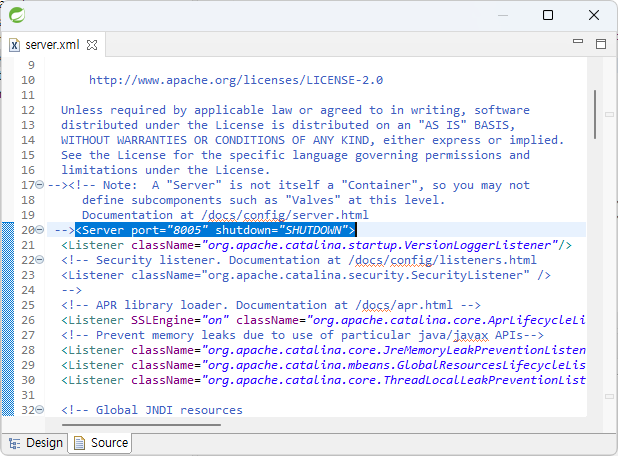Minimize the application window
The image size is (618, 456).
pos(503,15)
